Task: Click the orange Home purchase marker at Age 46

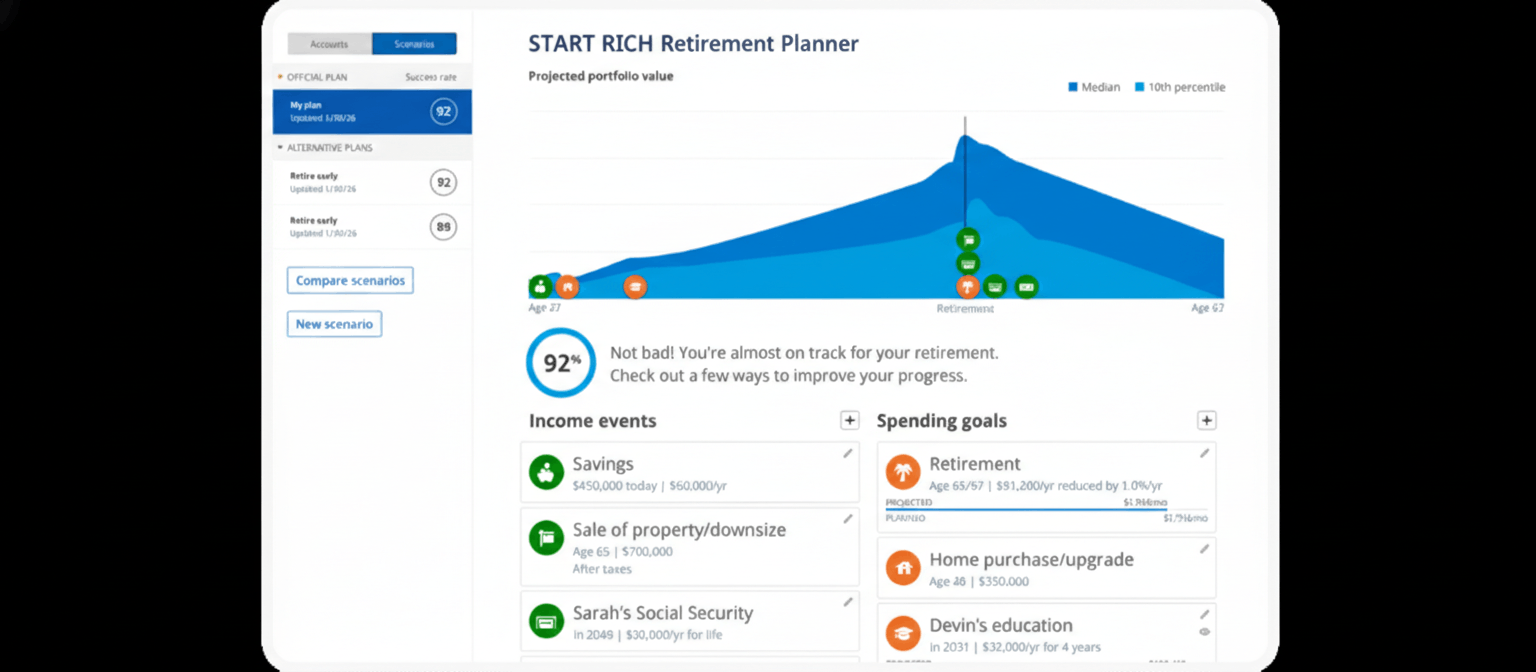Action: click(568, 286)
